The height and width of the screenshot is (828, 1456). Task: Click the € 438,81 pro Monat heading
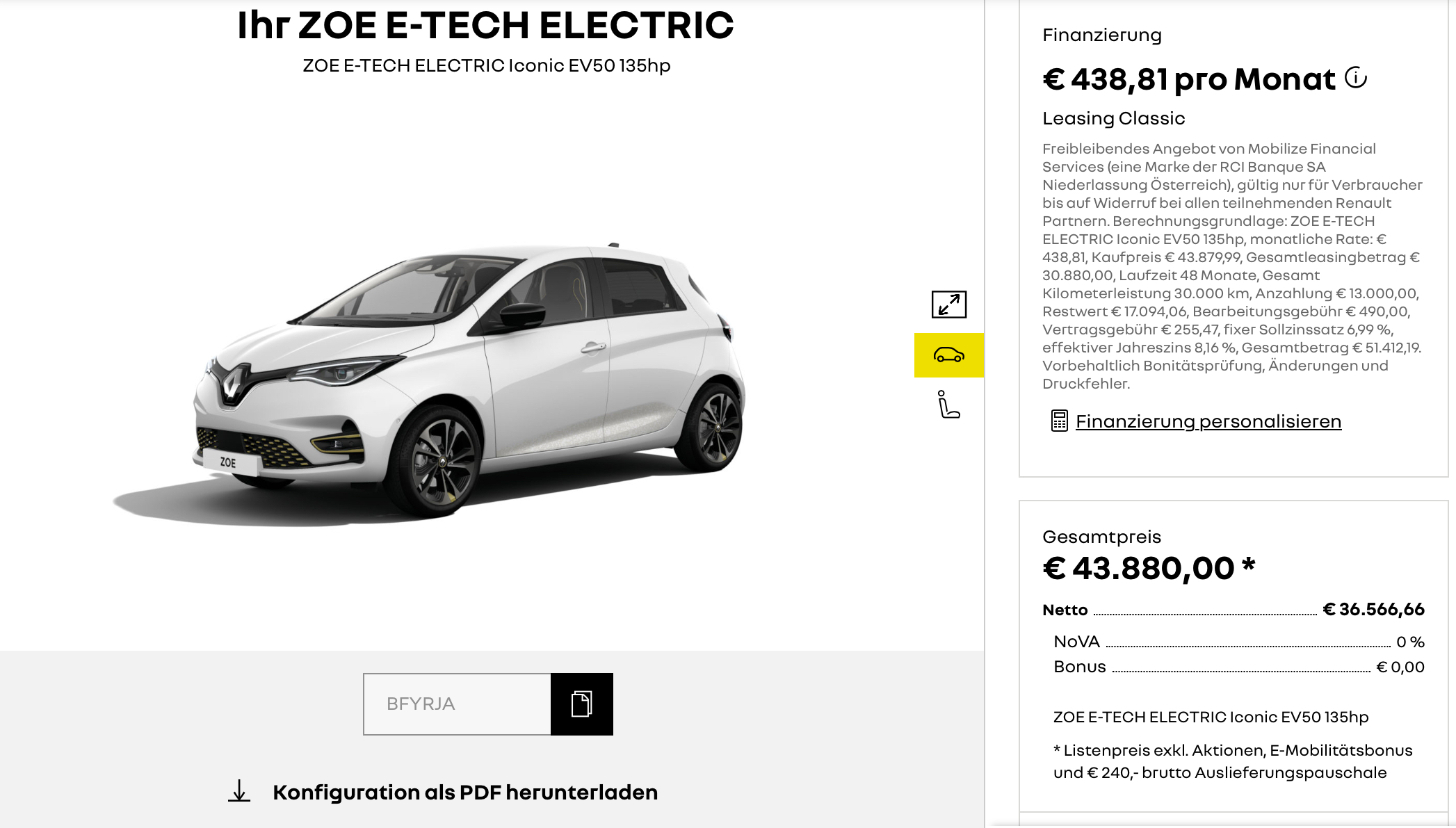coord(1189,79)
